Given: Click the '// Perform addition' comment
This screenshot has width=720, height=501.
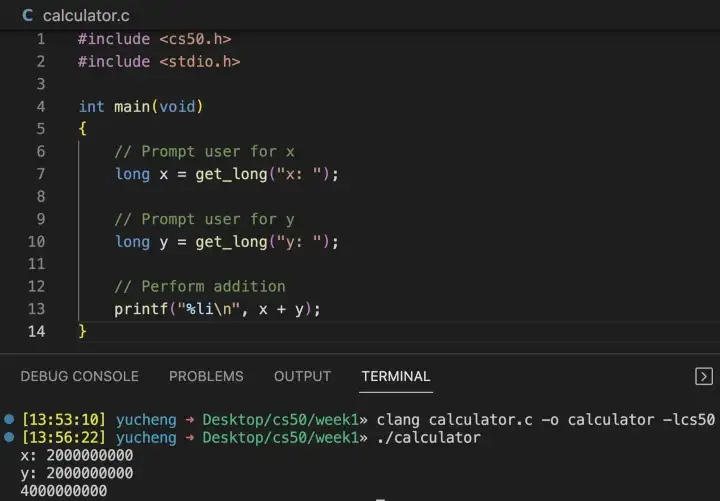Looking at the screenshot, I should [x=200, y=287].
